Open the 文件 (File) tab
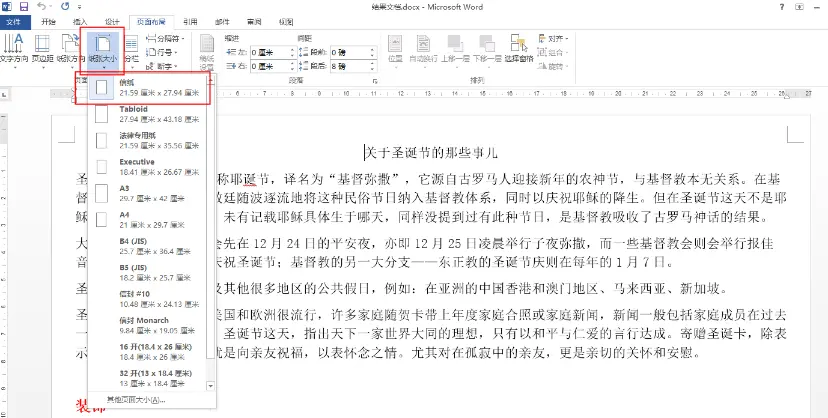The height and width of the screenshot is (418, 828). (13, 22)
